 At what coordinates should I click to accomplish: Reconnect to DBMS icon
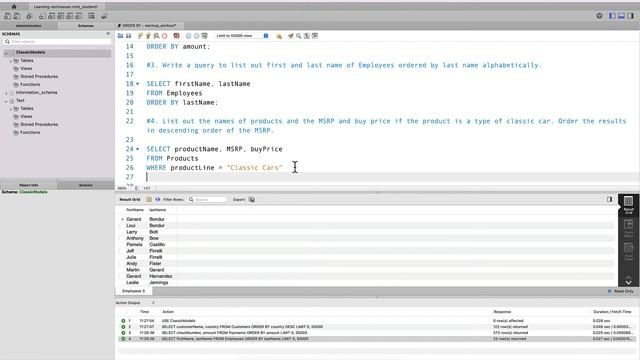click(x=104, y=16)
